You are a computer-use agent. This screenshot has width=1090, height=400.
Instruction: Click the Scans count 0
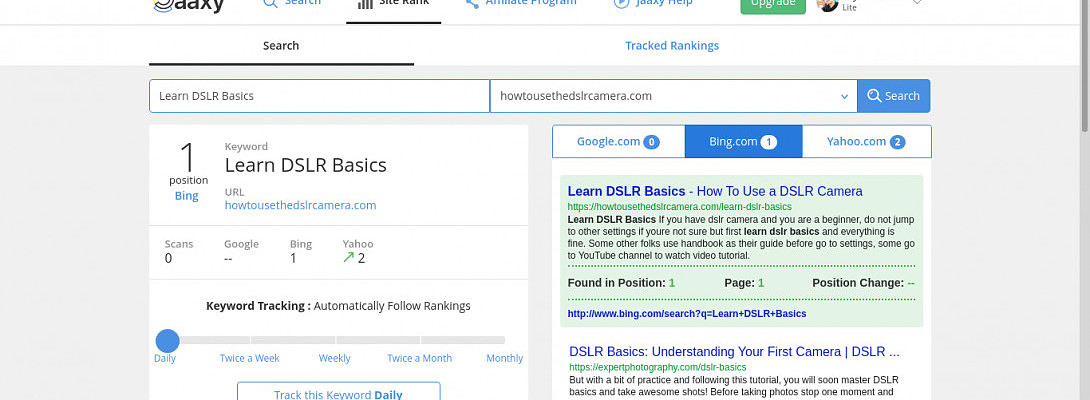click(x=168, y=259)
